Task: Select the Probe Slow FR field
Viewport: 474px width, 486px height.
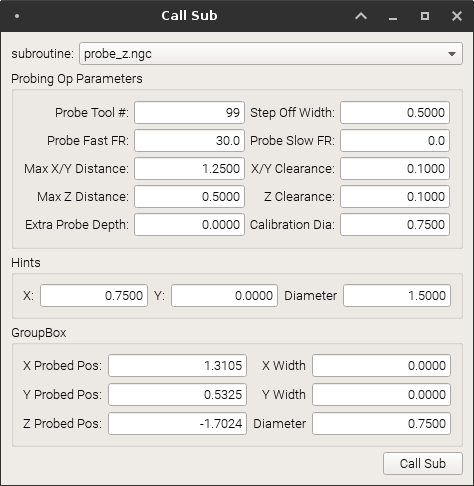Action: tap(395, 140)
